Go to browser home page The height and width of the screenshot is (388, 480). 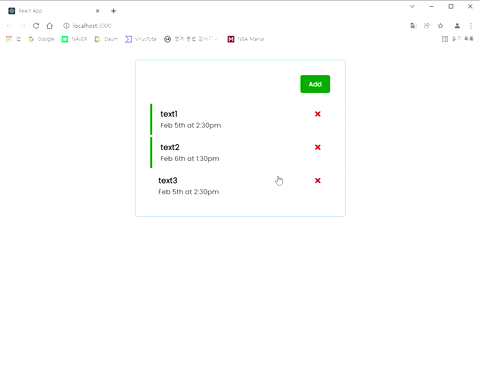click(x=50, y=26)
